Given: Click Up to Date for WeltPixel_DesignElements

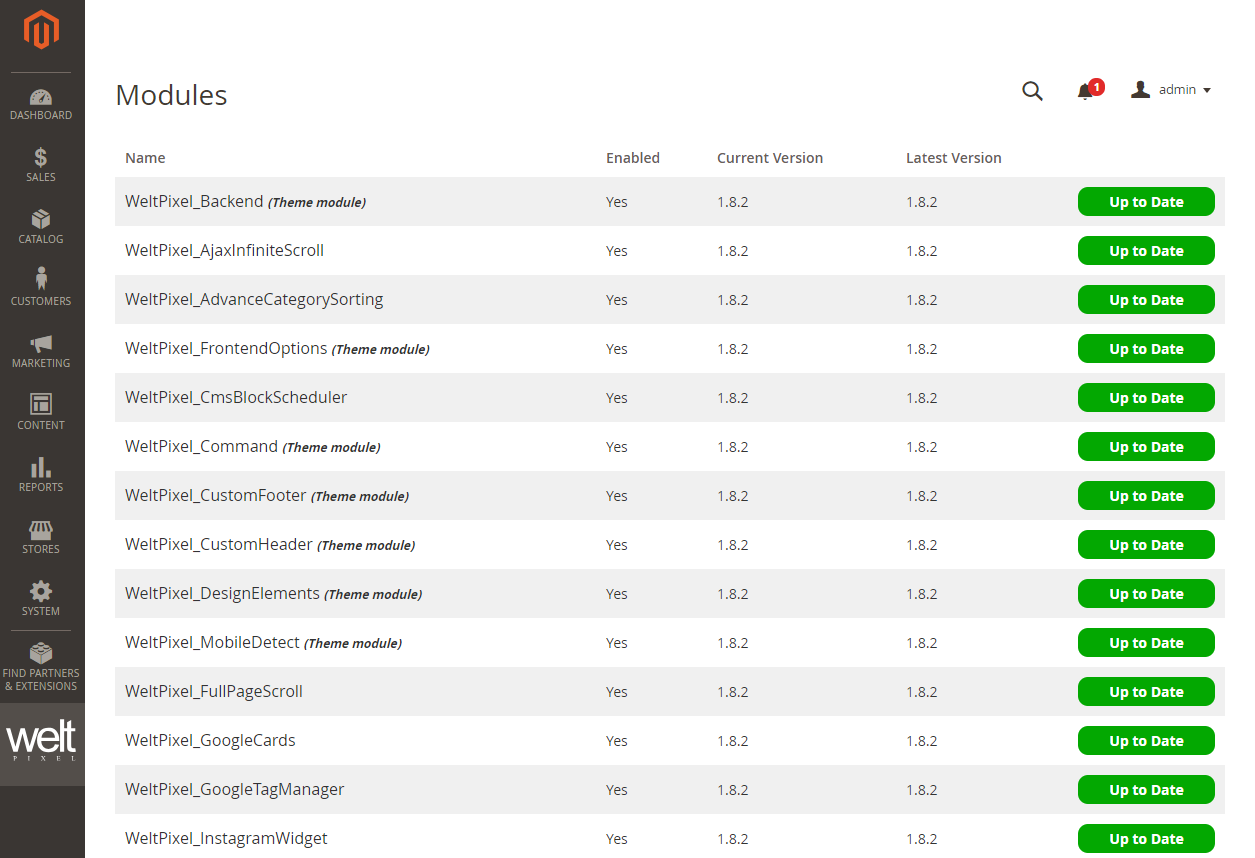Looking at the screenshot, I should tap(1146, 594).
